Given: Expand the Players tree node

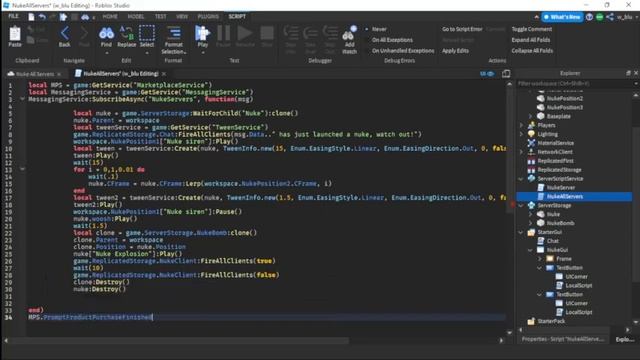Looking at the screenshot, I should pyautogui.click(x=521, y=125).
